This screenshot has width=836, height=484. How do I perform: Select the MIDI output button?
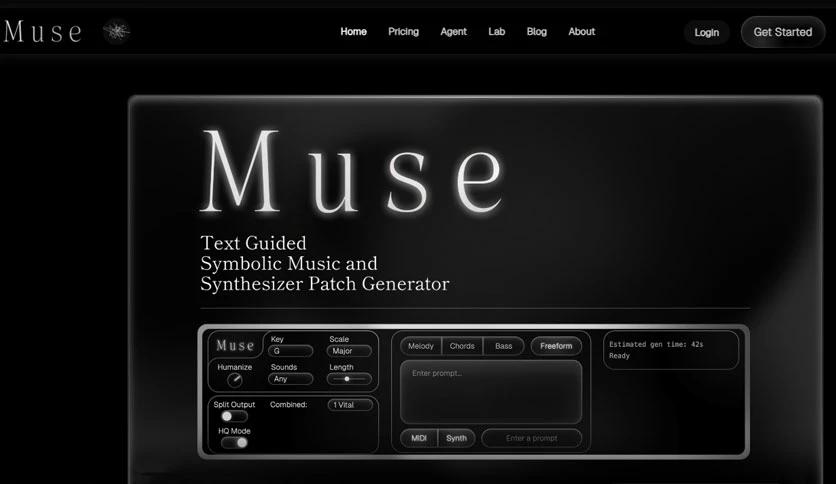coord(419,438)
